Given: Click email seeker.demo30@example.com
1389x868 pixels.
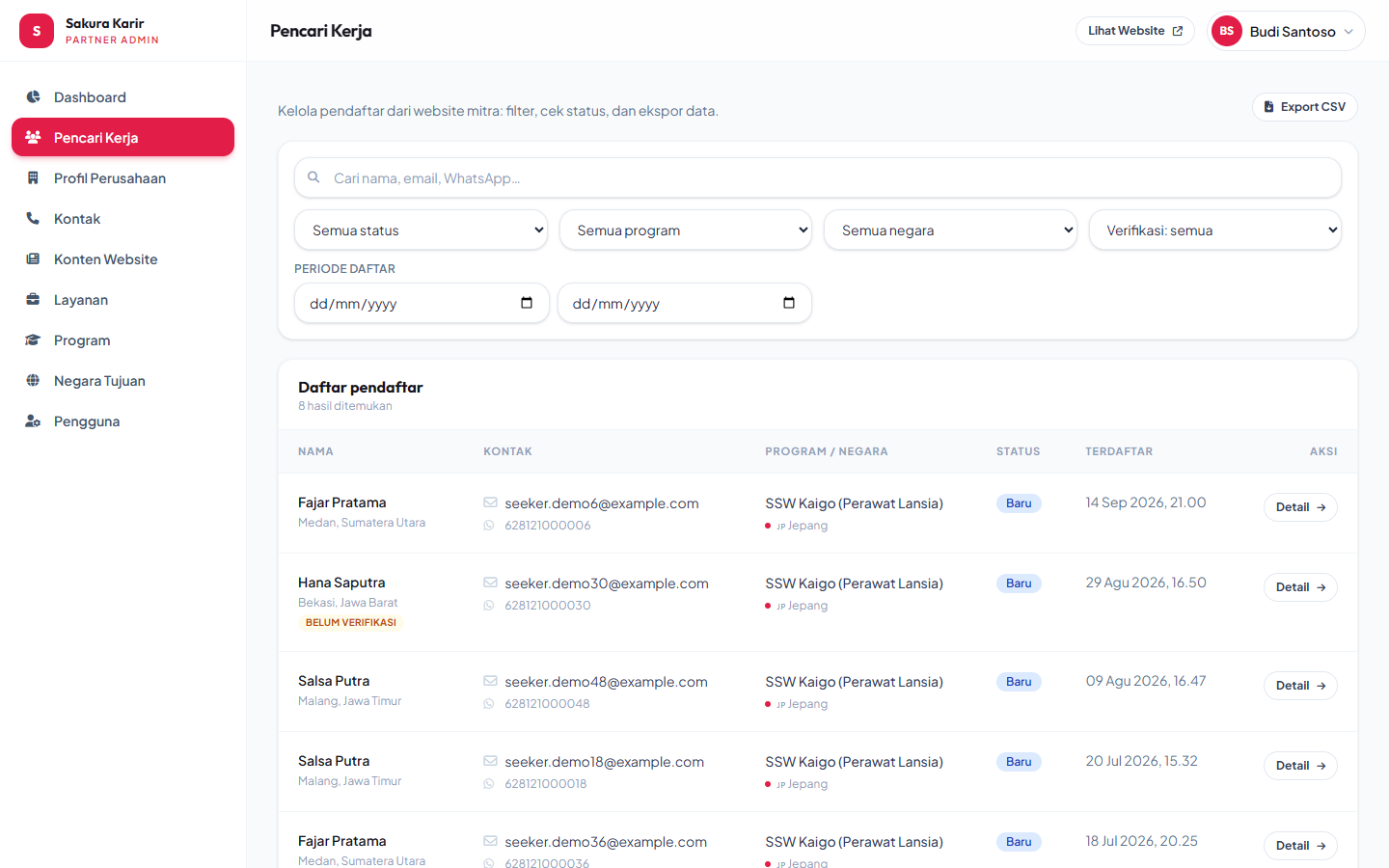Looking at the screenshot, I should pyautogui.click(x=607, y=583).
